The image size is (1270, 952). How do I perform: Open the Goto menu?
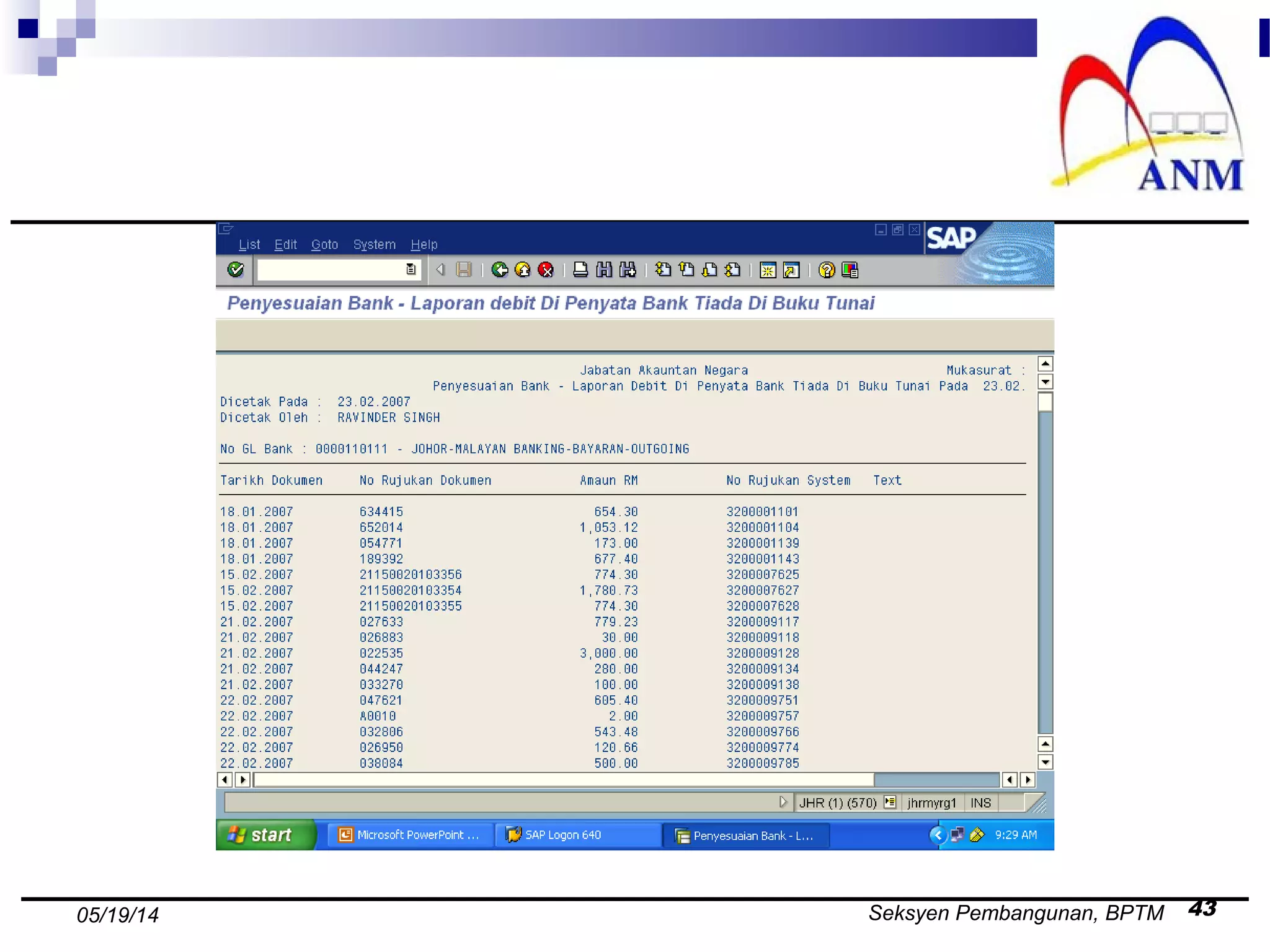pyautogui.click(x=324, y=244)
